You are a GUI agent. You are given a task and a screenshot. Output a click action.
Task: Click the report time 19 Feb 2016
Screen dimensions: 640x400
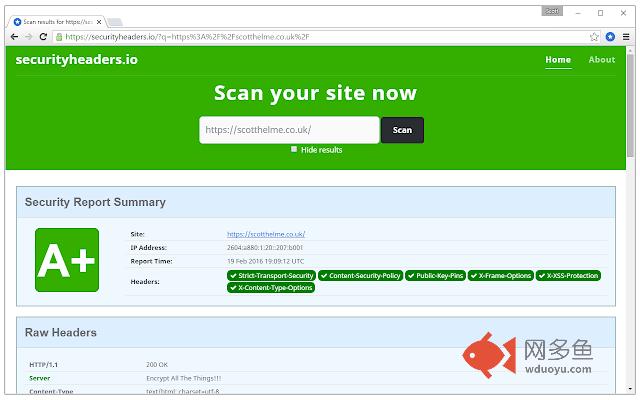coord(266,261)
